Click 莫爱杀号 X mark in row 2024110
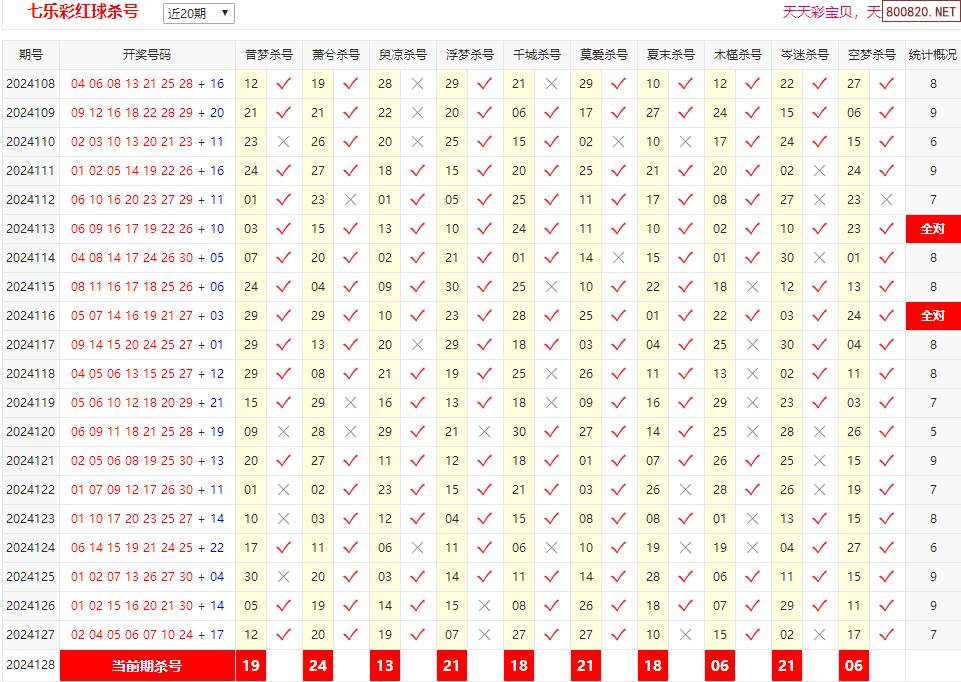Screen dimensions: 961x682 618,142
